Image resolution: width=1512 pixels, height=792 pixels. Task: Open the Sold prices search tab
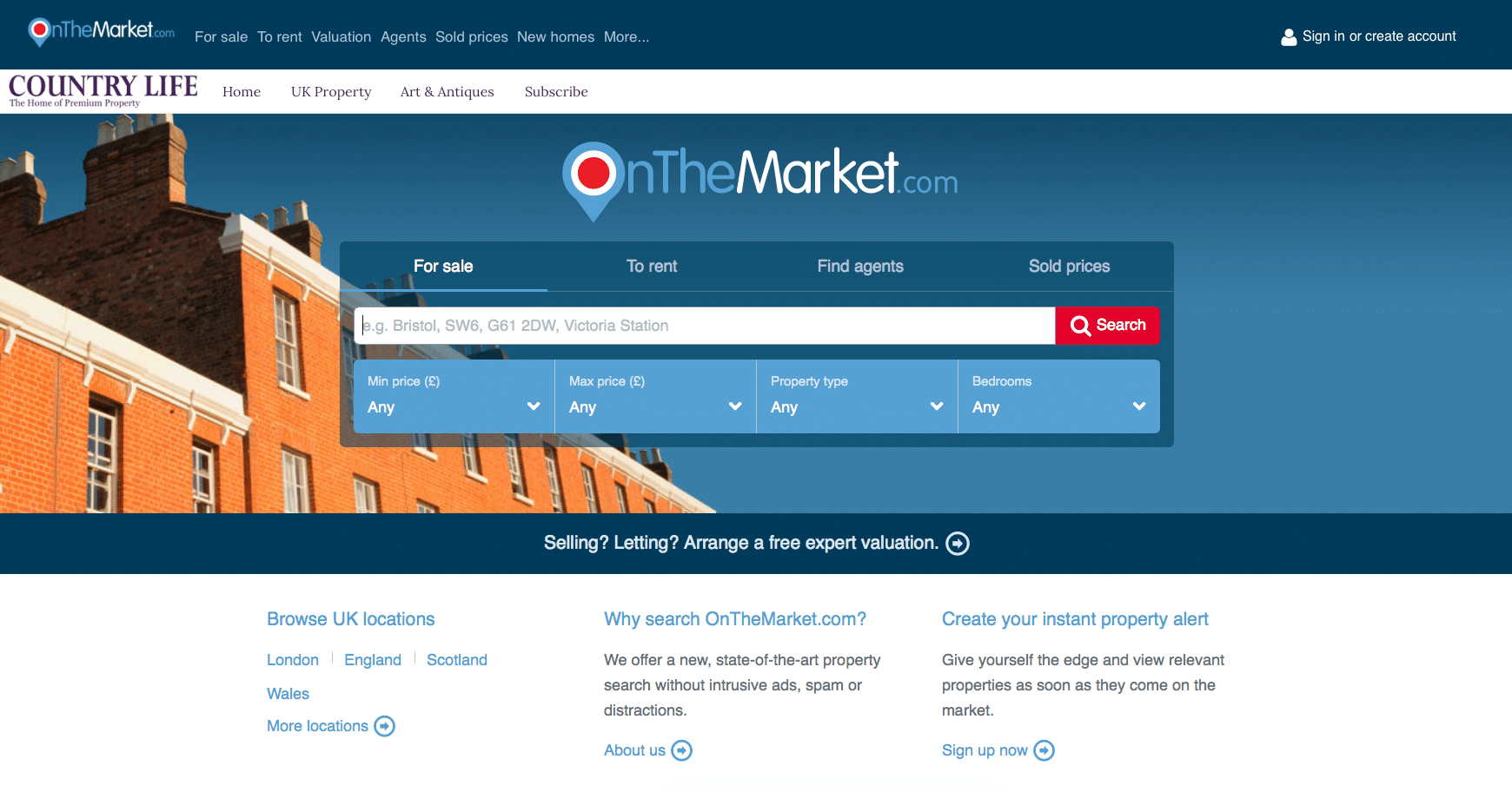(x=1069, y=267)
